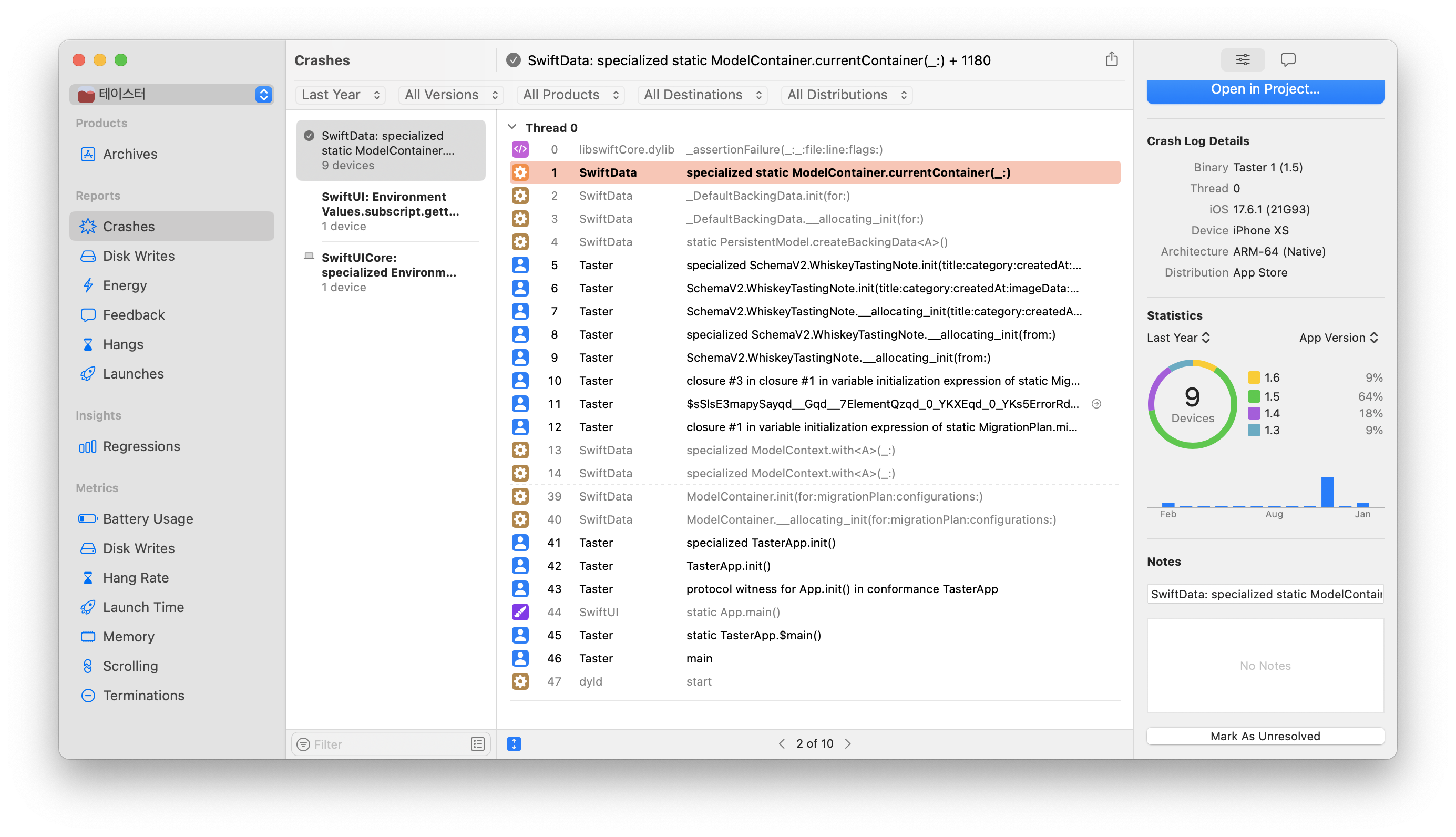Open Battery Usage metrics
Image resolution: width=1456 pixels, height=837 pixels.
click(171, 518)
